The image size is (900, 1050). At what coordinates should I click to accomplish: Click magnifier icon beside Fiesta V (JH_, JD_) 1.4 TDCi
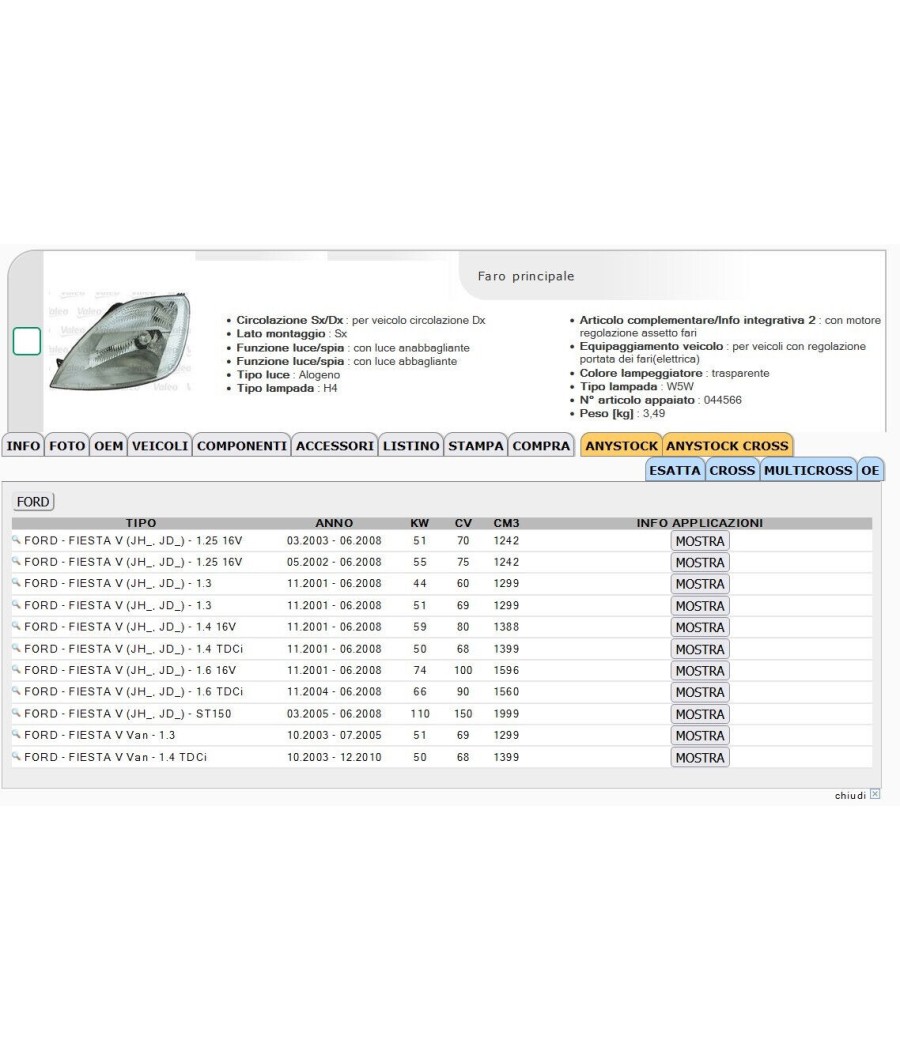coord(17,648)
